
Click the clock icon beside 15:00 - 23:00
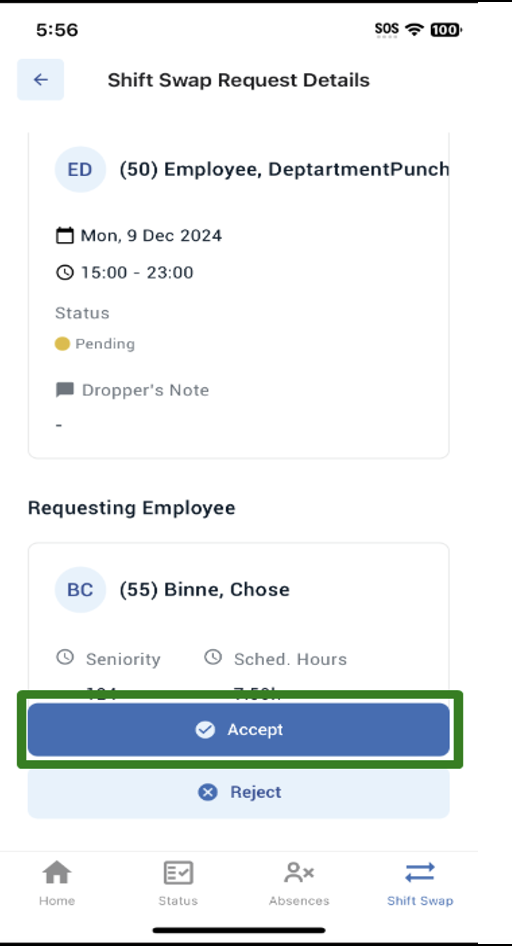tap(65, 272)
